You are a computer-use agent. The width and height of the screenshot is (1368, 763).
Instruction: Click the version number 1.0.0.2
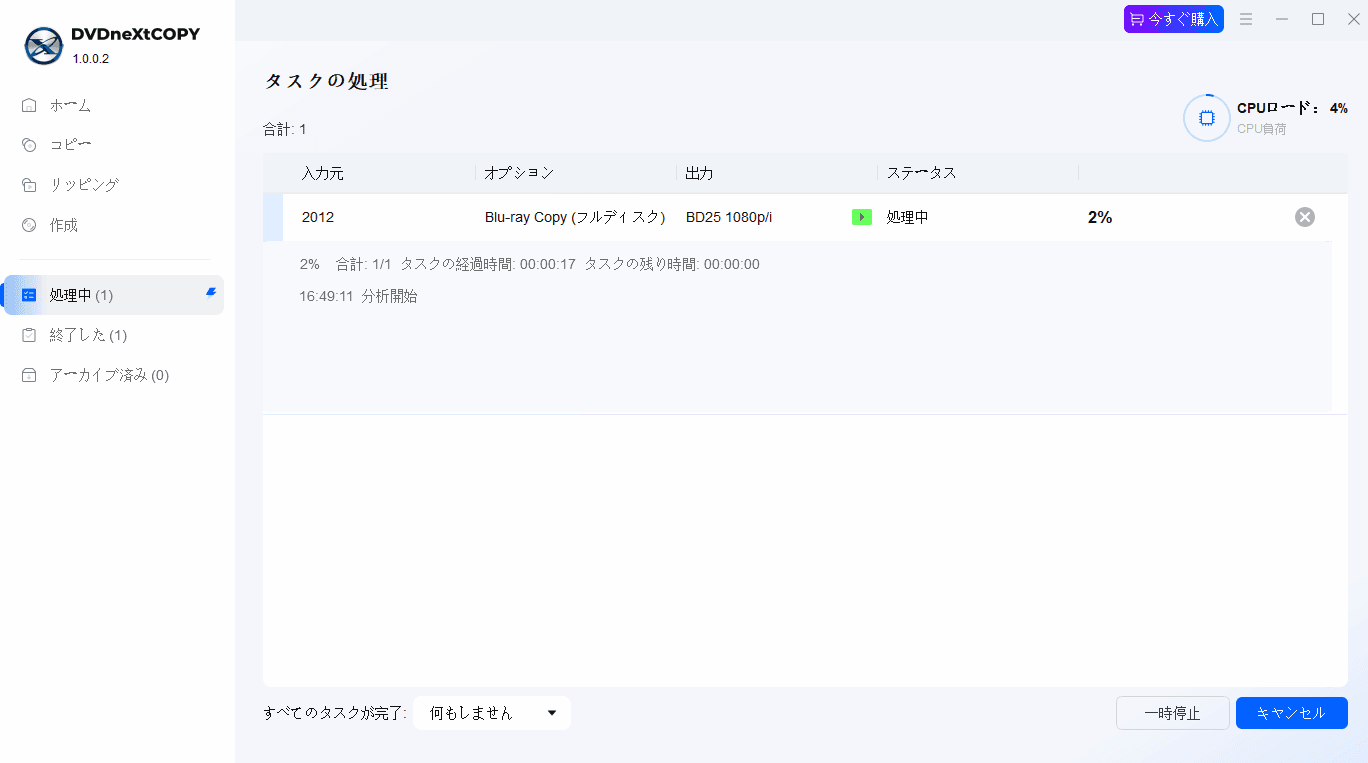(90, 58)
